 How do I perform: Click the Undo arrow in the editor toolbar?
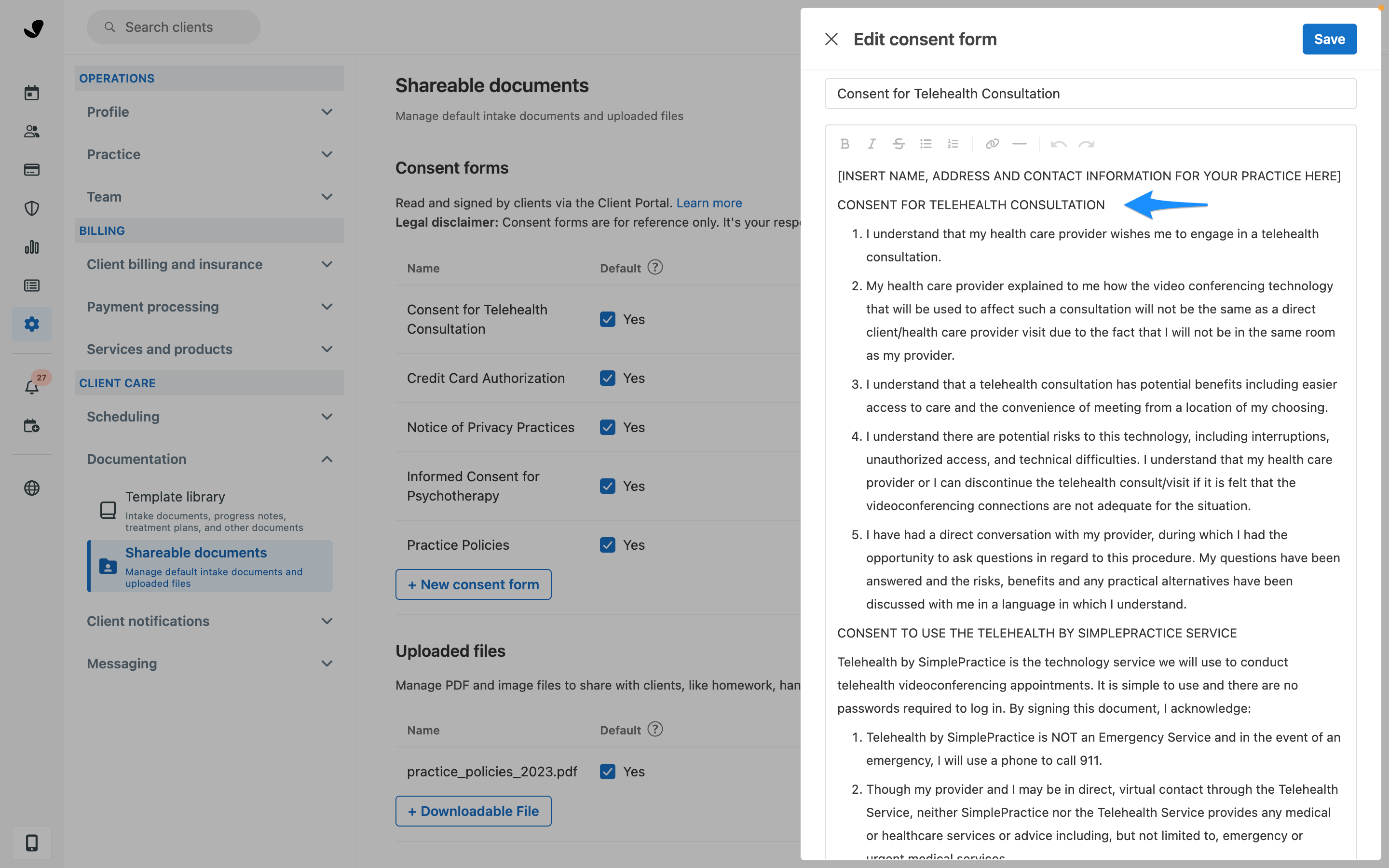[1059, 144]
